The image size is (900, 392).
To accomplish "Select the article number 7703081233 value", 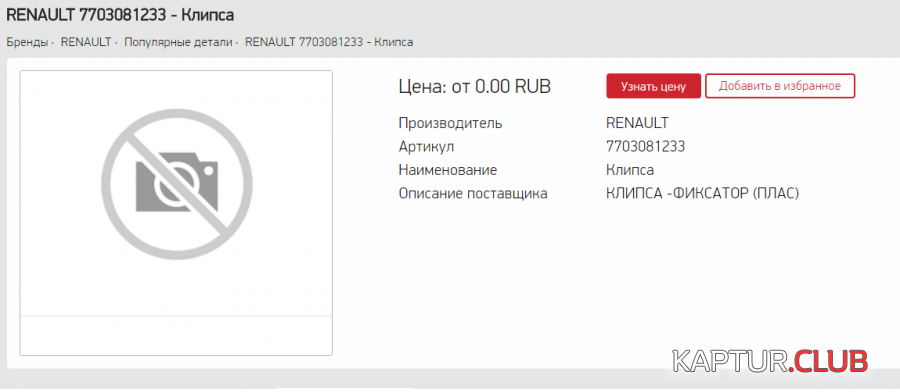I will [x=645, y=146].
